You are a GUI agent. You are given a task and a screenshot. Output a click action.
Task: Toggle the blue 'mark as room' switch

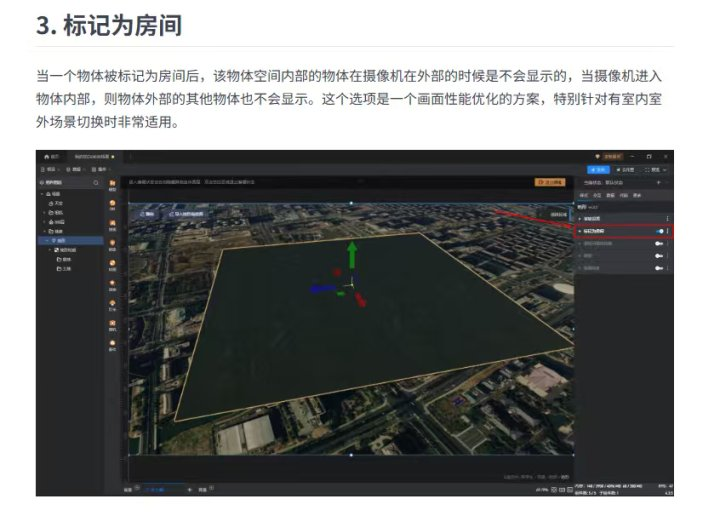[x=660, y=231]
